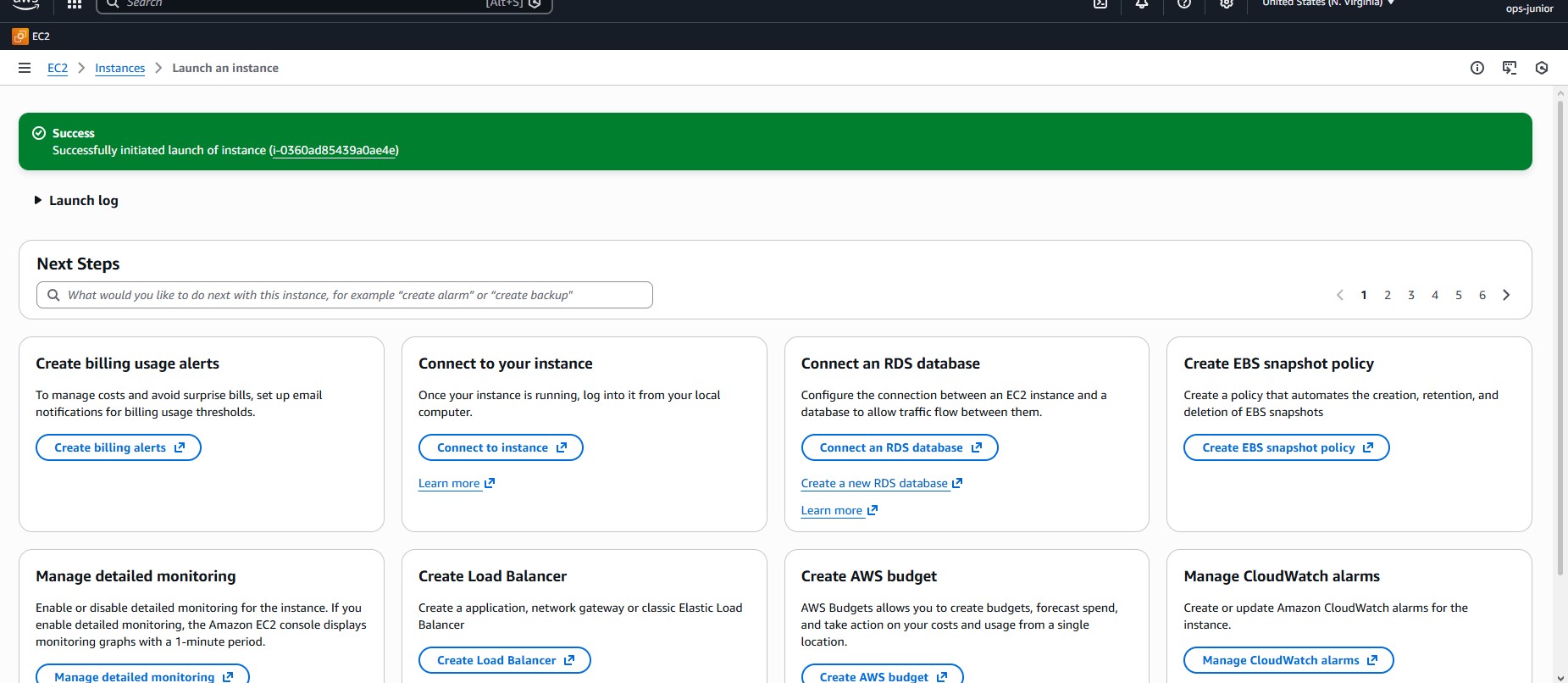Screen dimensions: 1568x683
Task: Open the AWS services grid menu
Action: [x=75, y=4]
